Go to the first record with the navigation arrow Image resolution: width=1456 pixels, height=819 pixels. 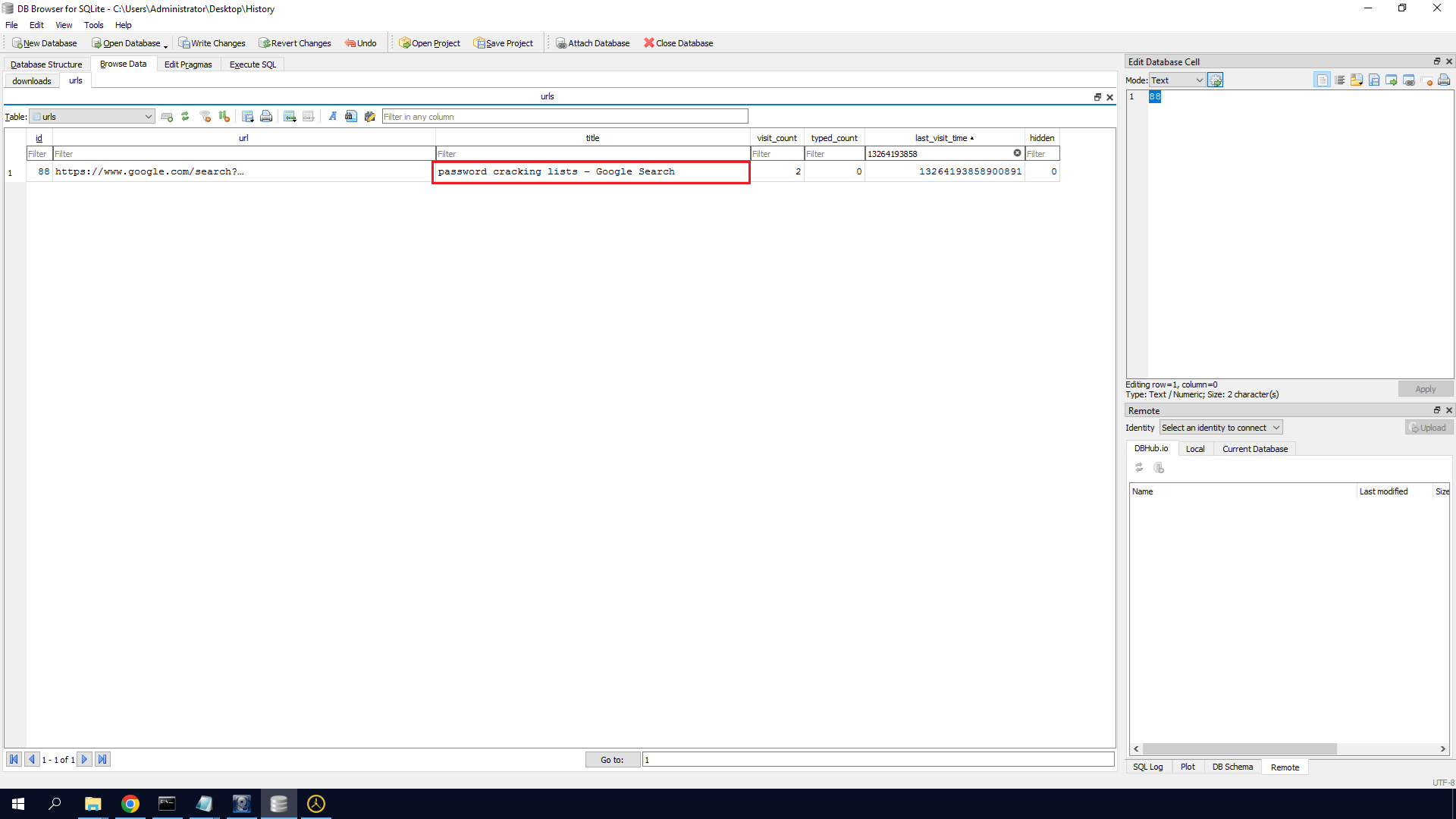pyautogui.click(x=14, y=759)
